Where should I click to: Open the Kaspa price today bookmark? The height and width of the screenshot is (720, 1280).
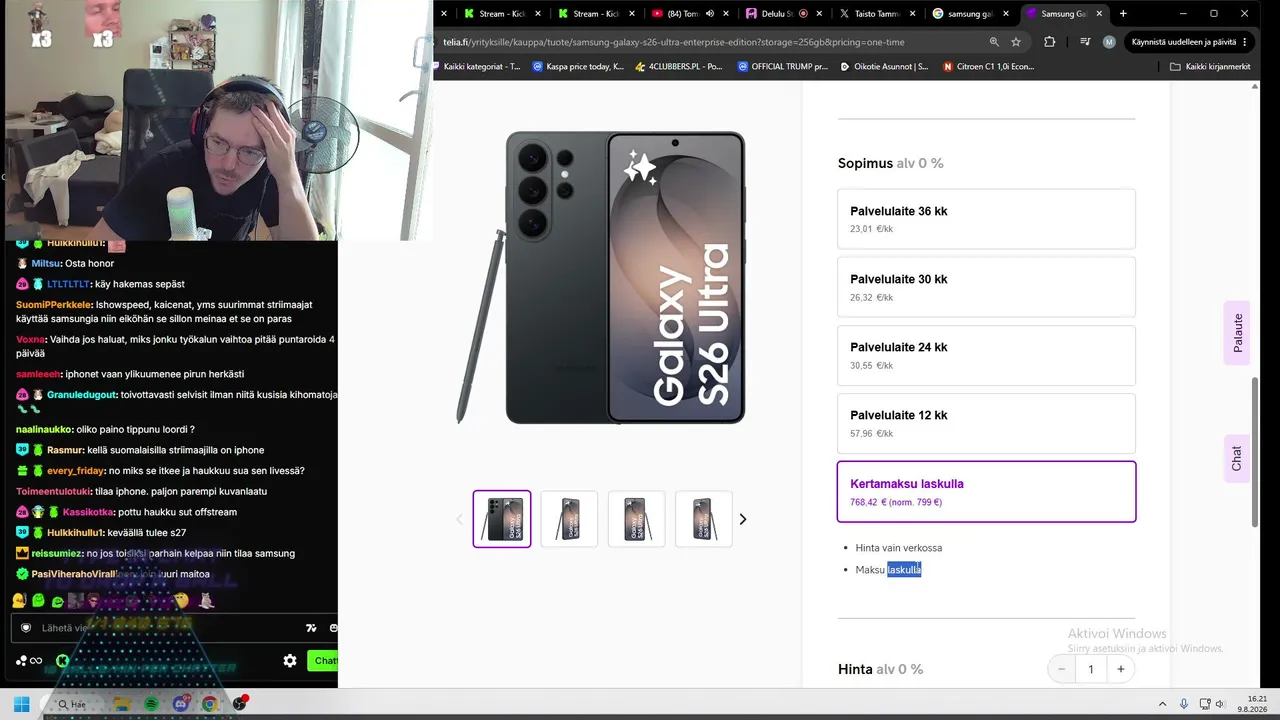[578, 67]
